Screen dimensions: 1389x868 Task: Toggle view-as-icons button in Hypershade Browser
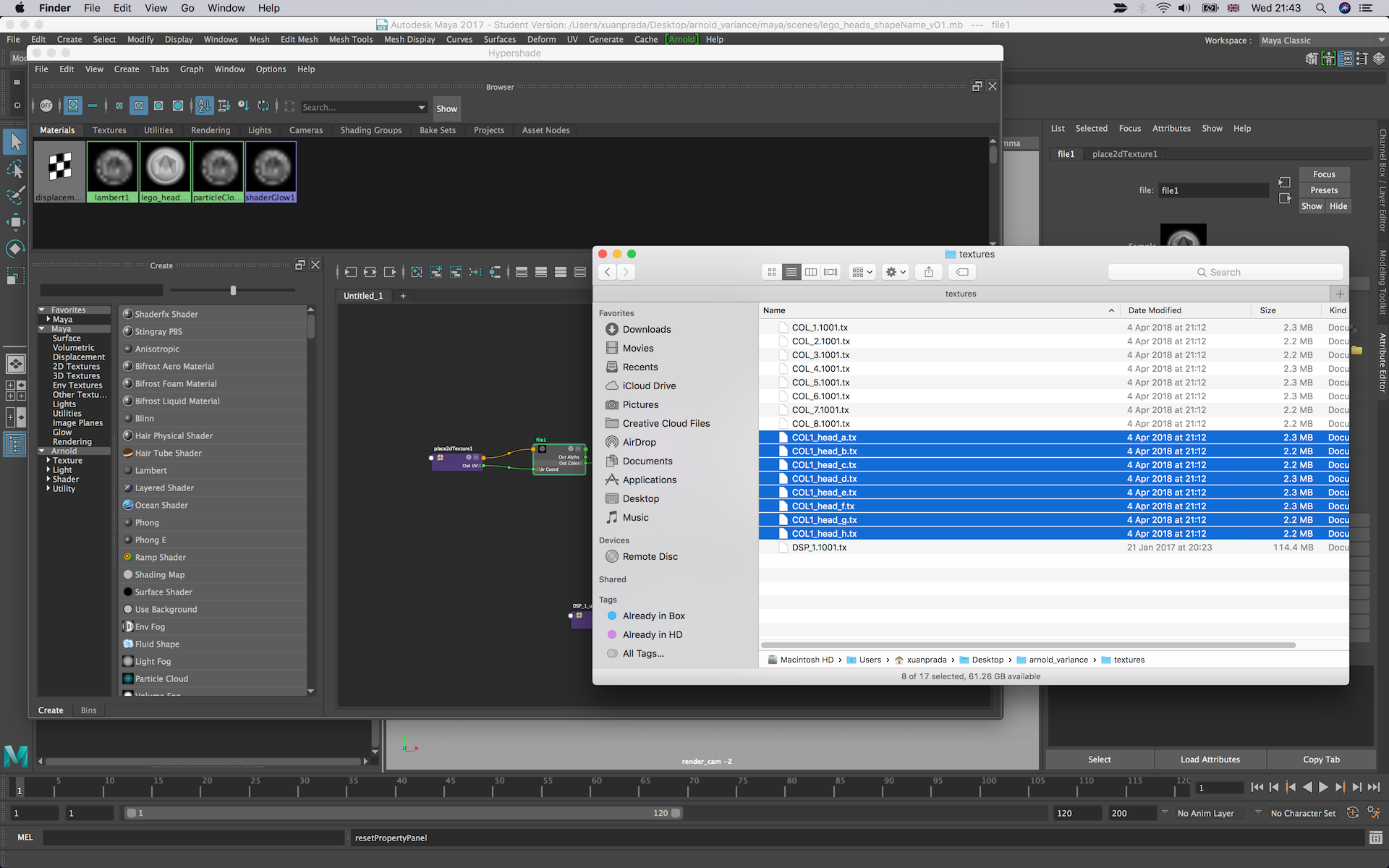73,106
